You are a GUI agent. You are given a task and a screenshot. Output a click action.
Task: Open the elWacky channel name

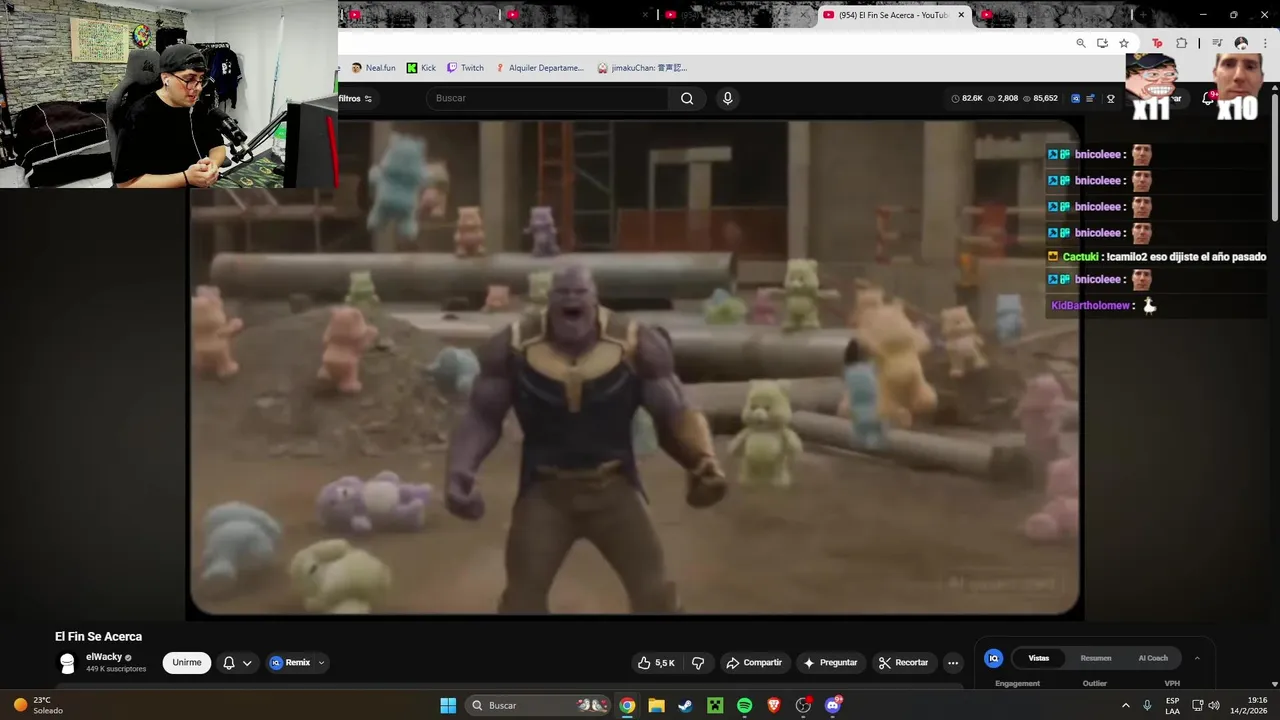coord(103,657)
